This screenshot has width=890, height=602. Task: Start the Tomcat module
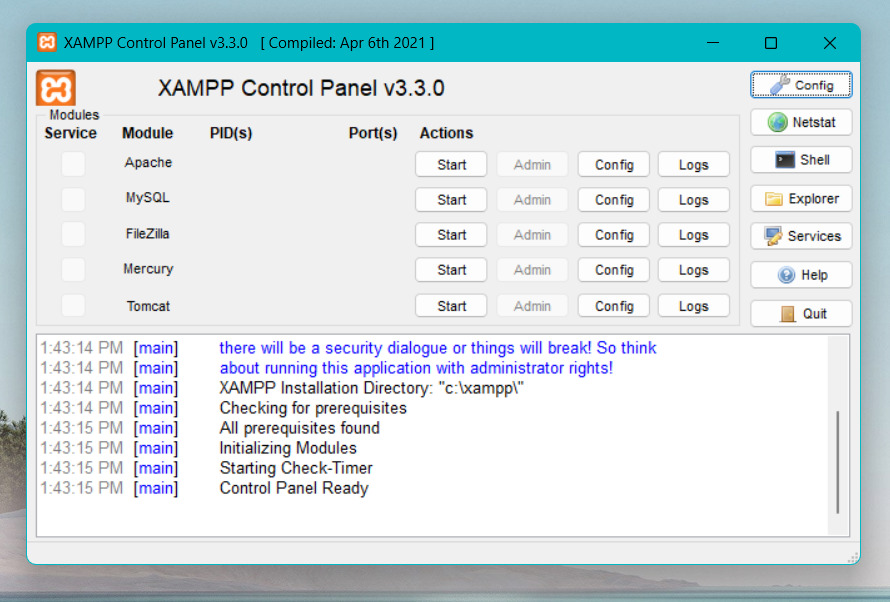[451, 306]
